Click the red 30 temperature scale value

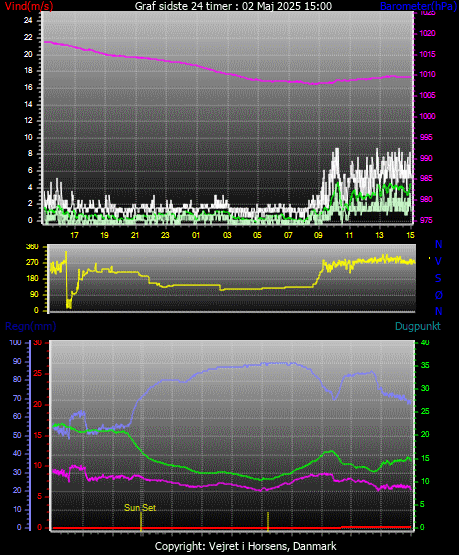coord(38,343)
